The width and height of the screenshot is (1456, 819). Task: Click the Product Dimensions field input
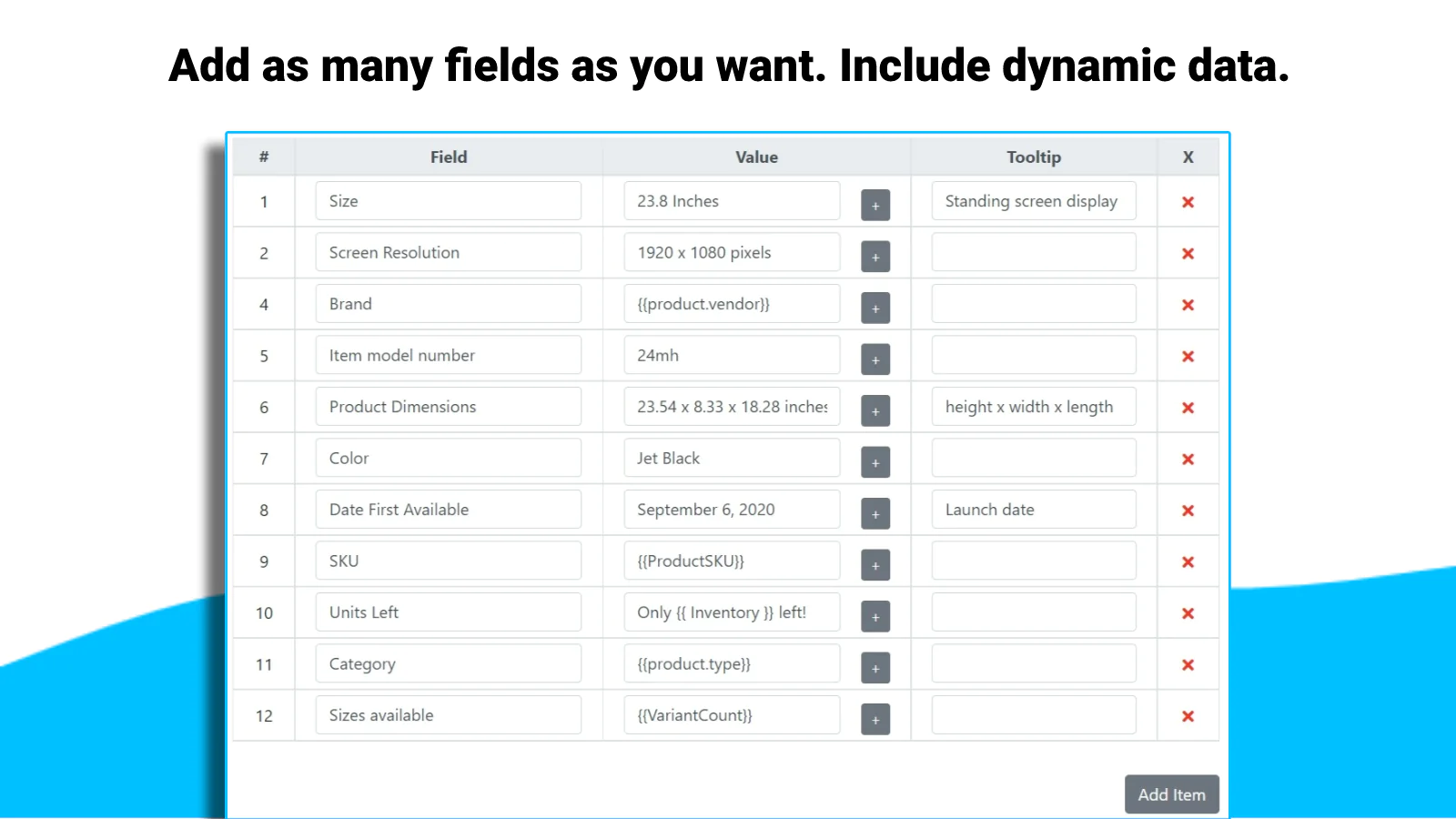pyautogui.click(x=448, y=407)
